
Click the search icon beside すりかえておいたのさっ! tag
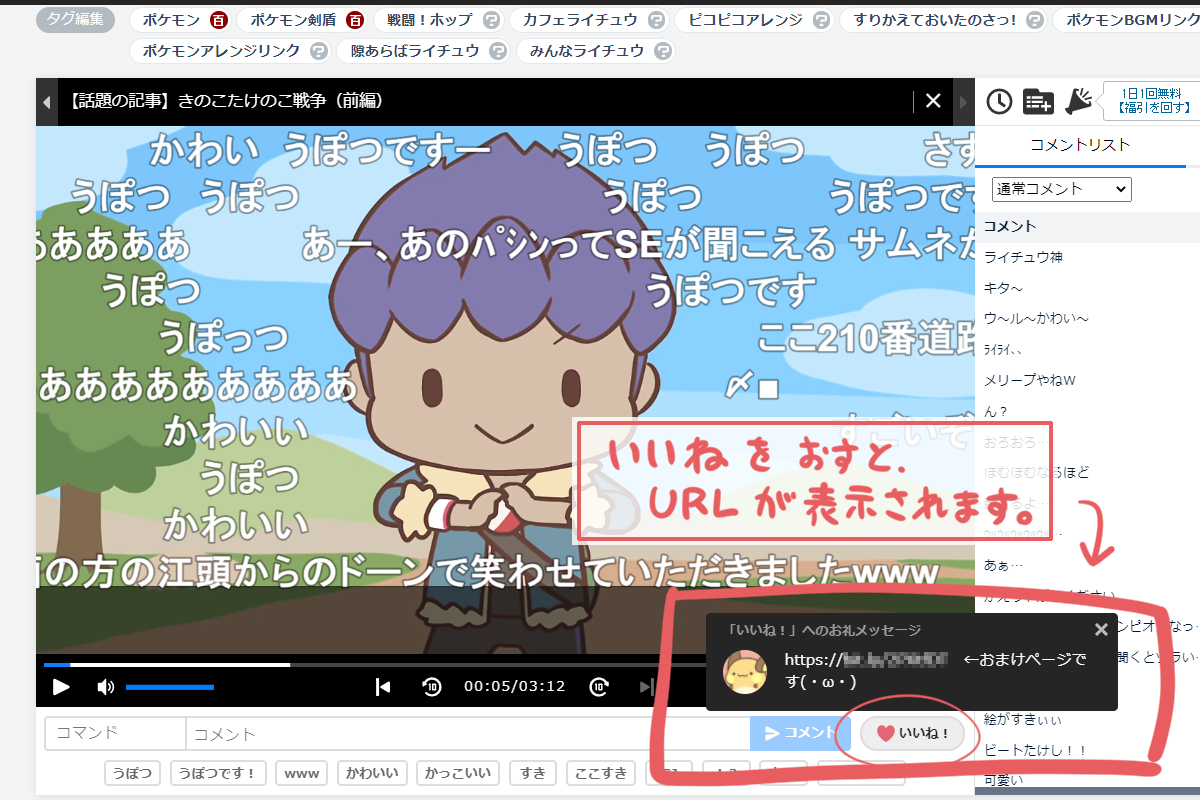[x=1035, y=20]
